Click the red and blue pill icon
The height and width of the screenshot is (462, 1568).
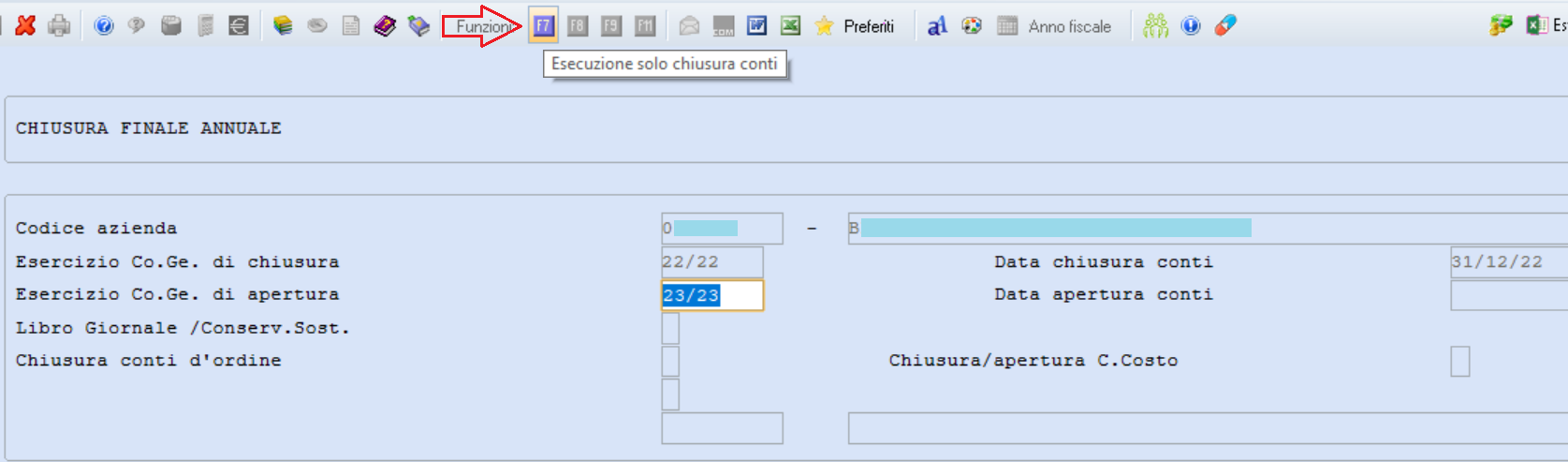[x=1225, y=26]
